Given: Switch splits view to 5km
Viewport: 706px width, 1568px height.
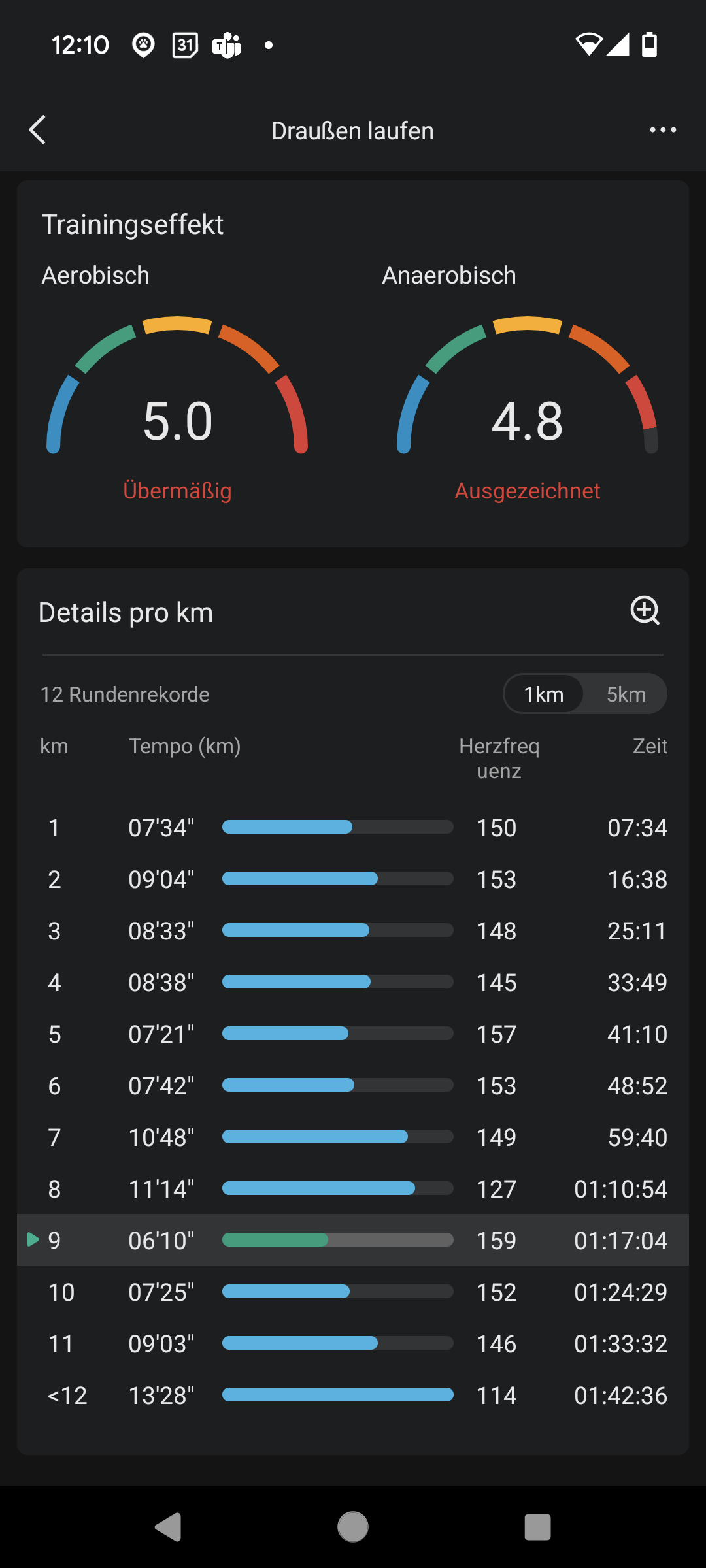Looking at the screenshot, I should point(626,694).
